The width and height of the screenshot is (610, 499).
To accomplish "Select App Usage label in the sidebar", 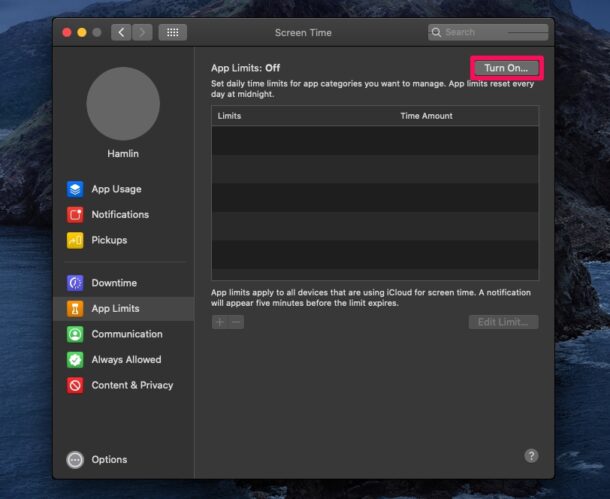I will (116, 189).
